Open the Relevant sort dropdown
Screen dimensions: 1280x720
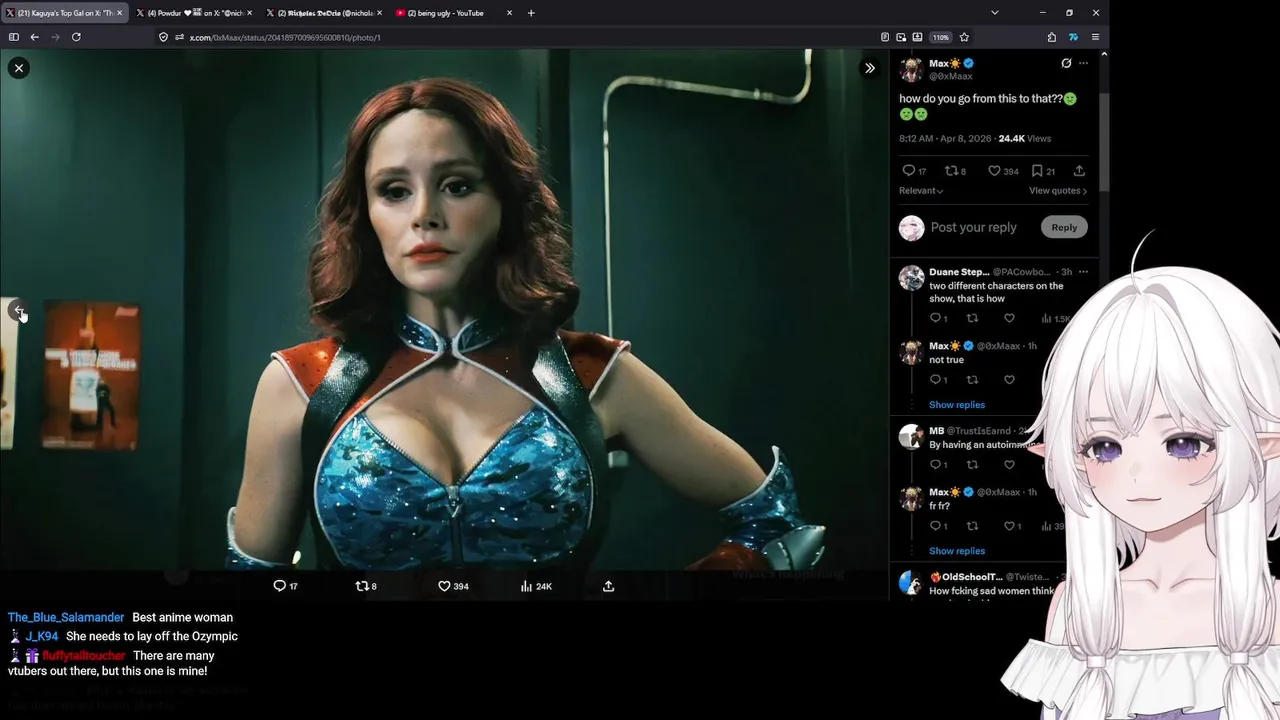(x=921, y=190)
